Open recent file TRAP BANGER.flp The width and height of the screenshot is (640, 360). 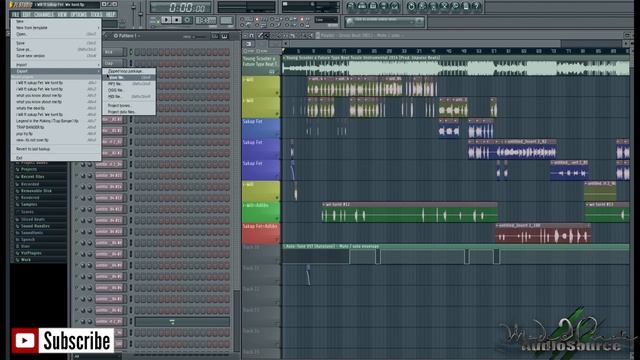pos(56,127)
